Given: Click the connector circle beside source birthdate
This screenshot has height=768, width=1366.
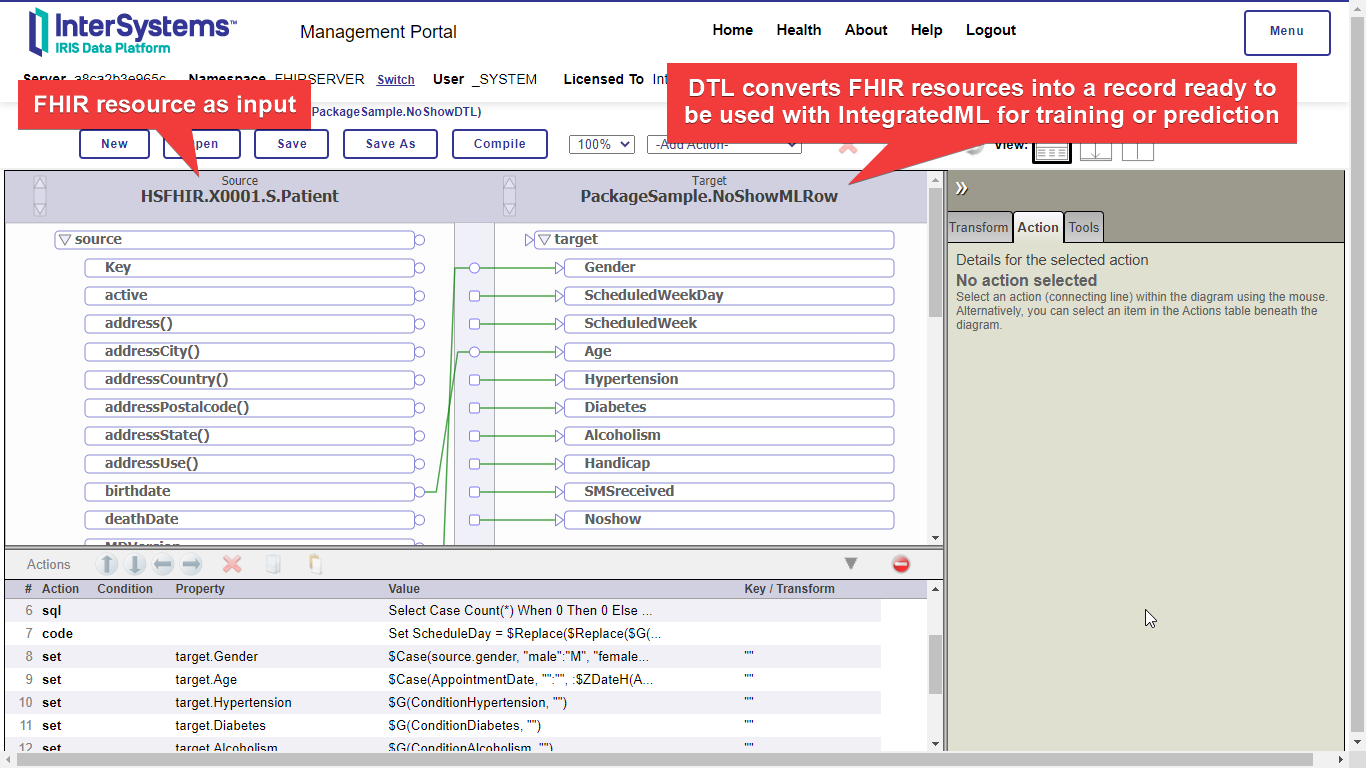Looking at the screenshot, I should 420,491.
